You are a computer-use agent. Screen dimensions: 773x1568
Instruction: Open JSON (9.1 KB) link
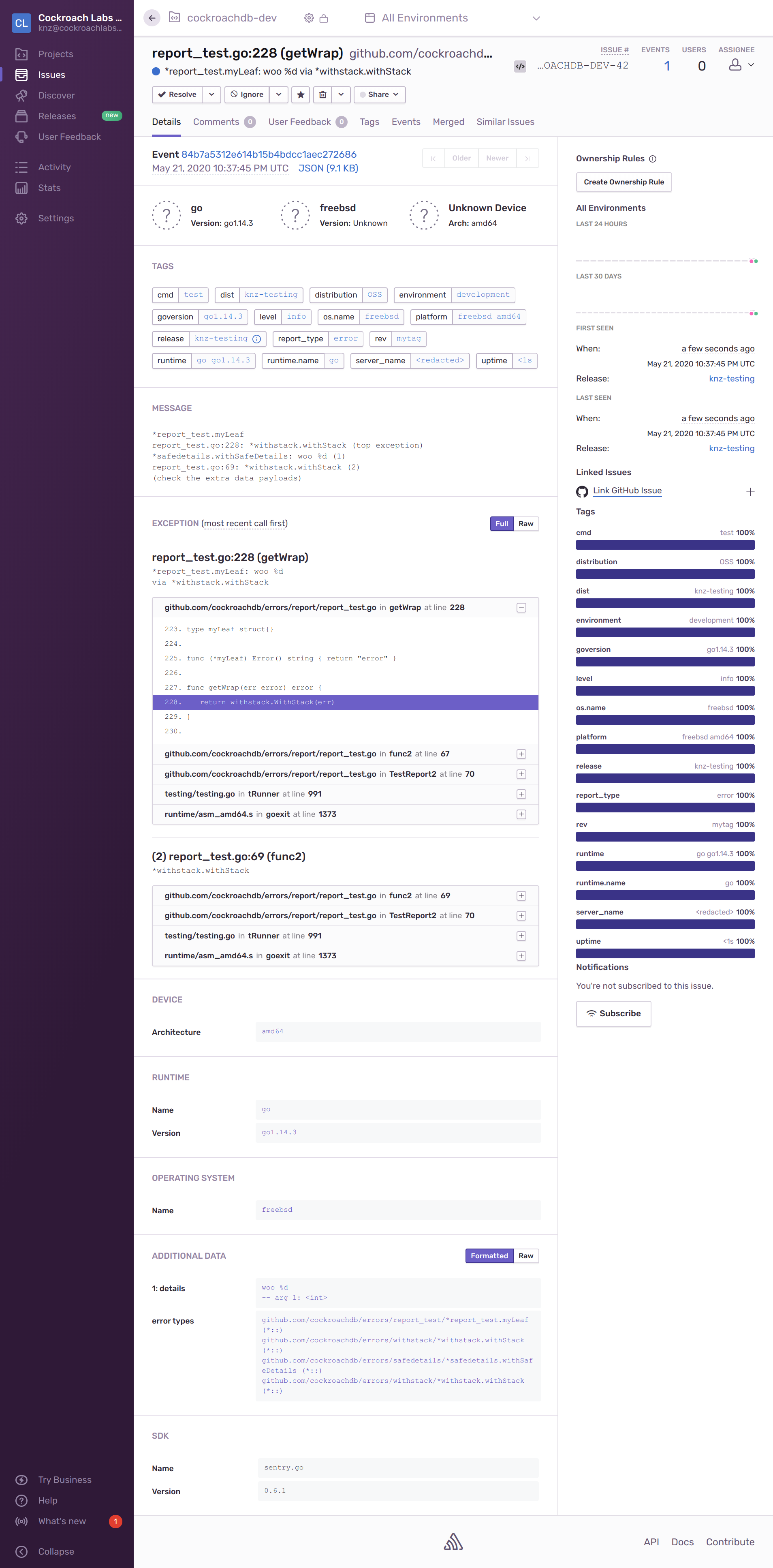click(x=328, y=169)
